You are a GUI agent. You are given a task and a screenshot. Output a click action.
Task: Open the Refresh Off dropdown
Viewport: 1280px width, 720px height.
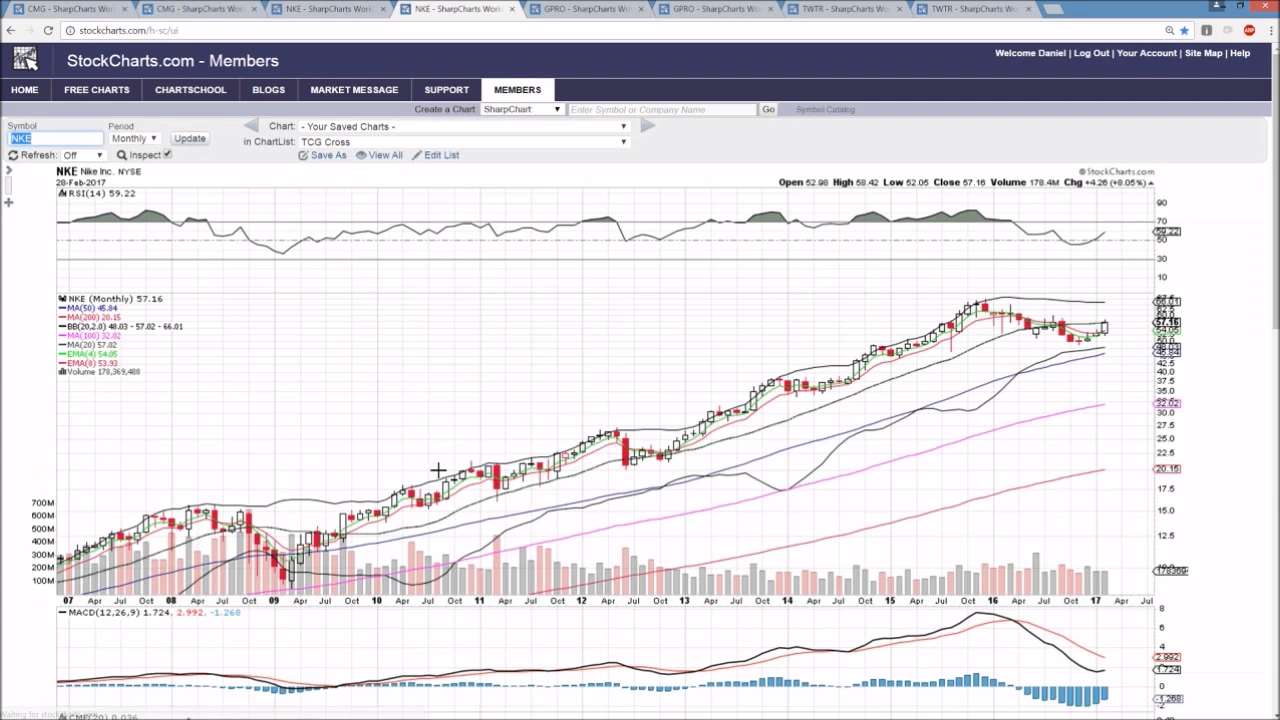pyautogui.click(x=83, y=155)
